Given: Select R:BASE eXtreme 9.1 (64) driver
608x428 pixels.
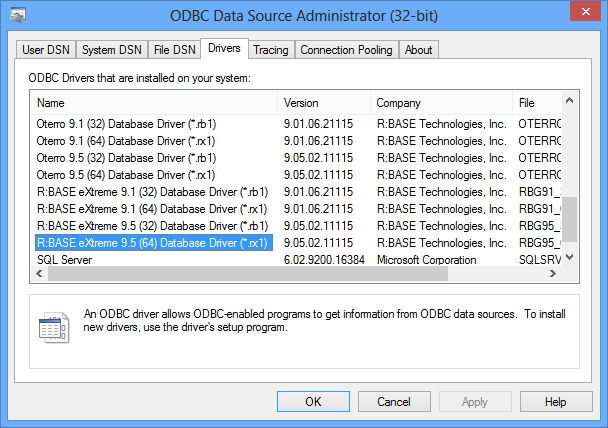Looking at the screenshot, I should (x=150, y=209).
